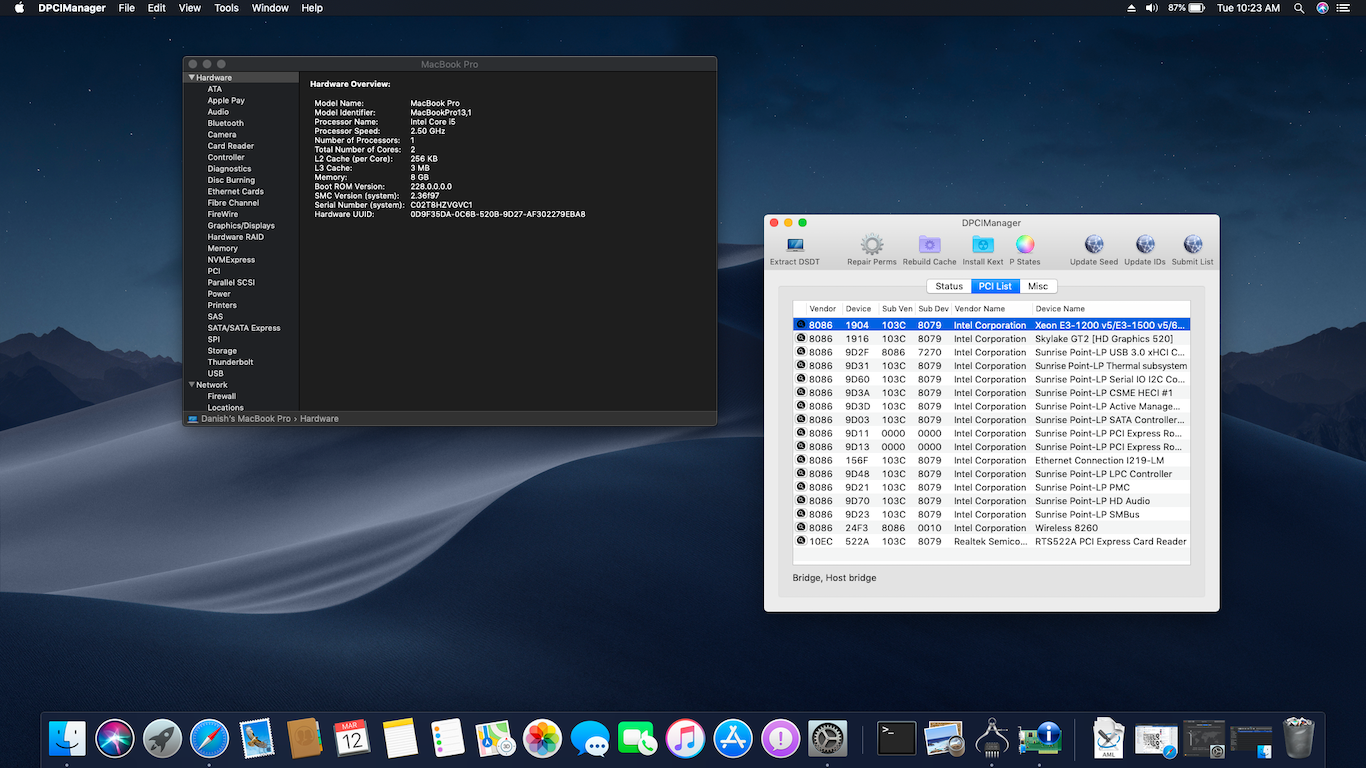Open the P States color wheel icon
Viewport: 1366px width, 768px height.
[1025, 245]
